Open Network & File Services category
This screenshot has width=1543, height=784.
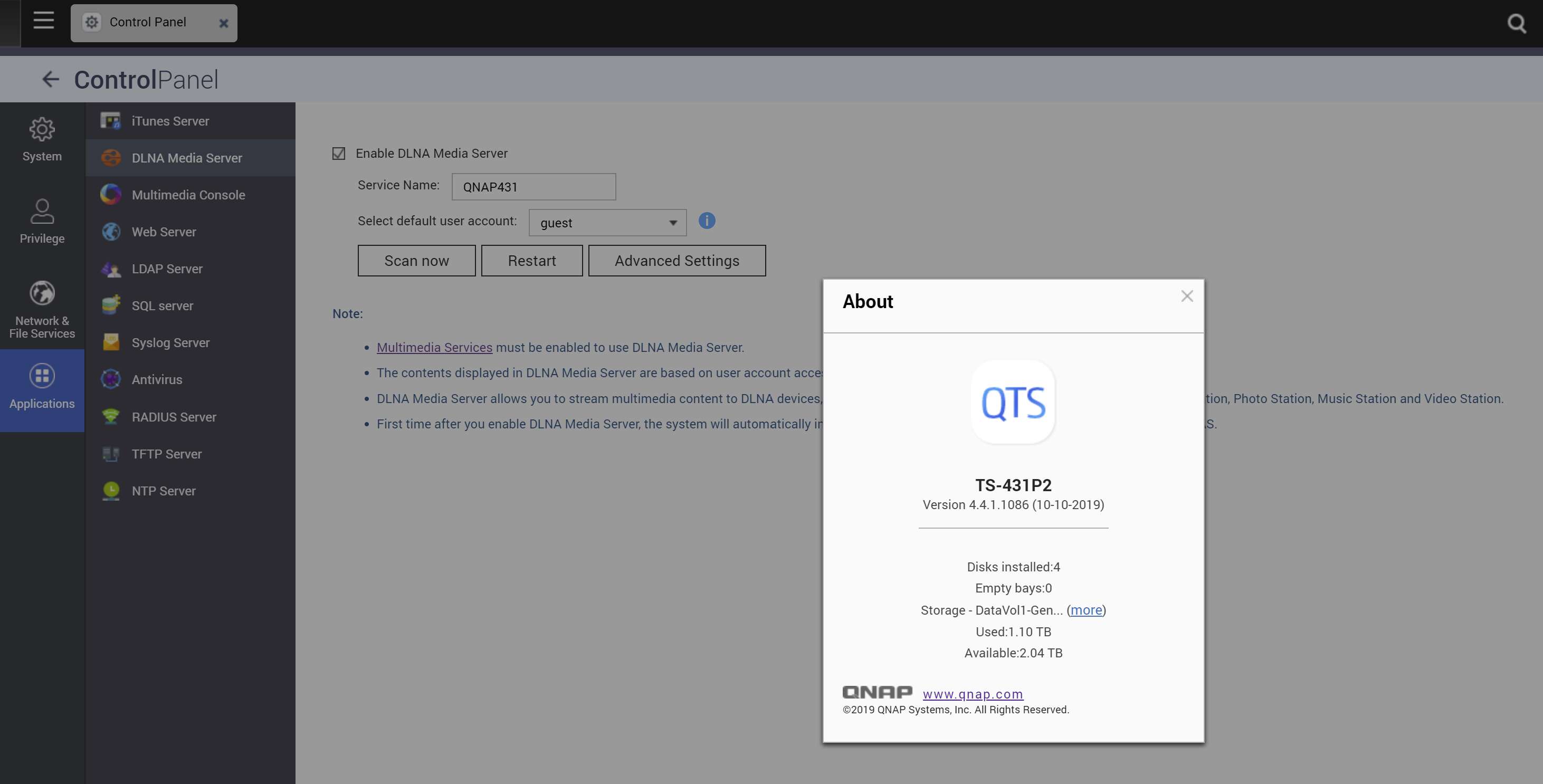42,310
